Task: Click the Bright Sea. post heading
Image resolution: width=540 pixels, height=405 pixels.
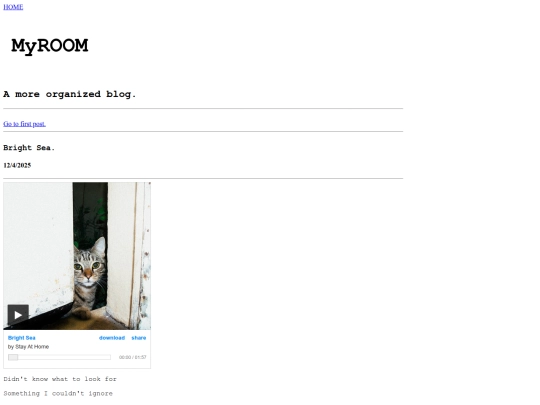Action: (29, 148)
